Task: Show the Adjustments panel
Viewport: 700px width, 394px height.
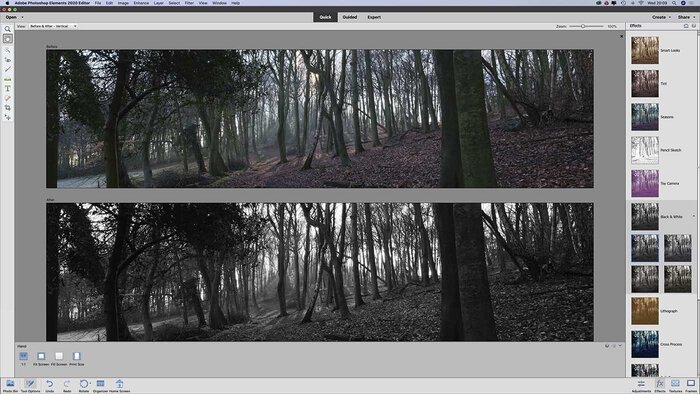Action: 641,384
